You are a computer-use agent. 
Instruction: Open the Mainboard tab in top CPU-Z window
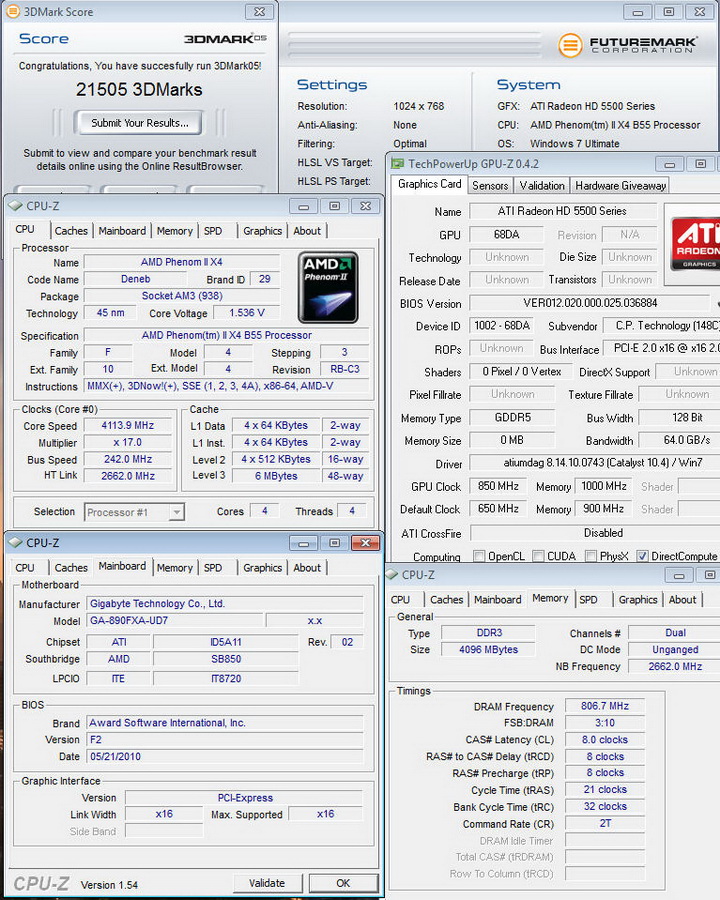(122, 231)
